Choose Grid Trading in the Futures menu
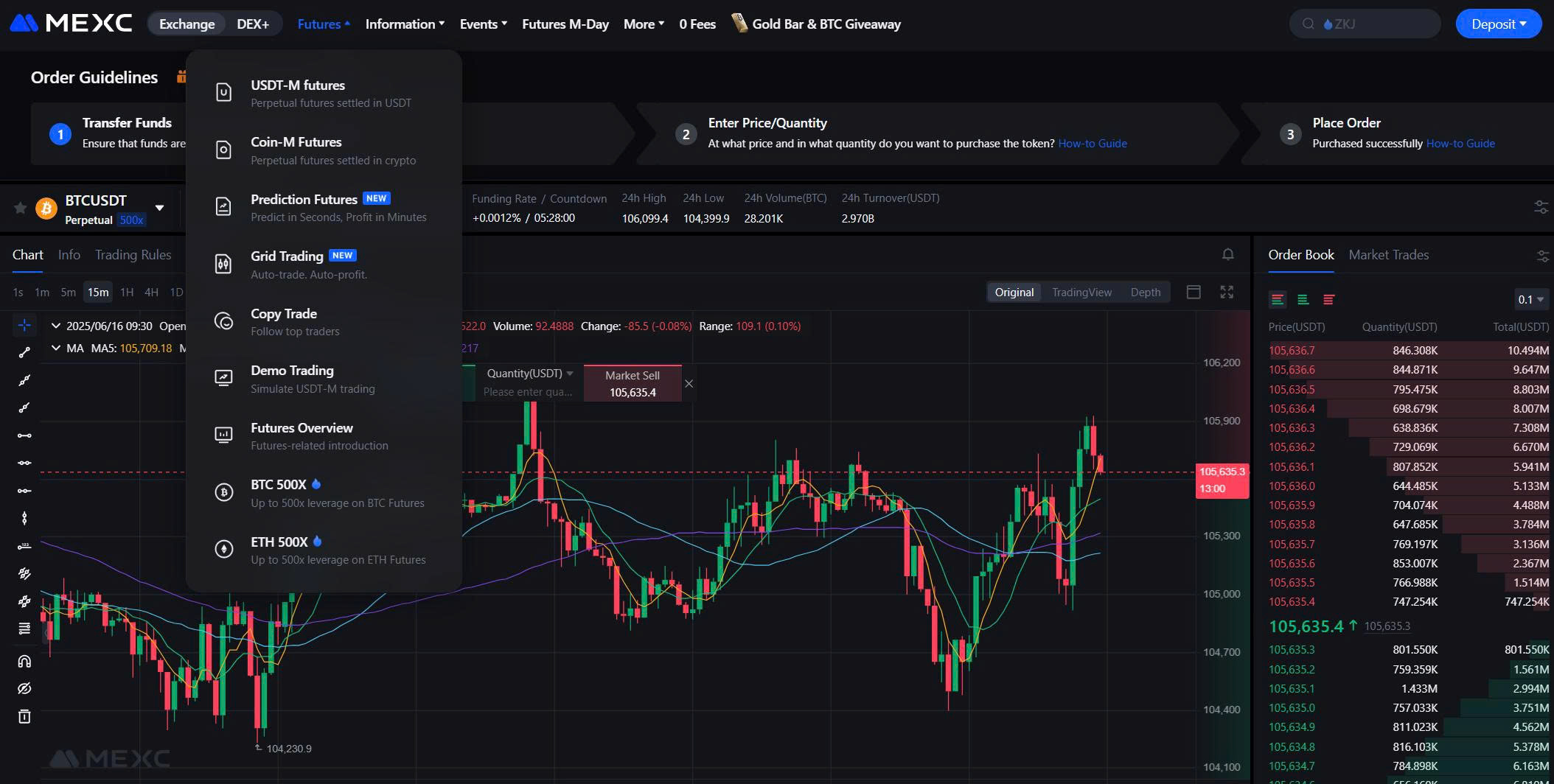This screenshot has height=784, width=1554. coord(324,265)
